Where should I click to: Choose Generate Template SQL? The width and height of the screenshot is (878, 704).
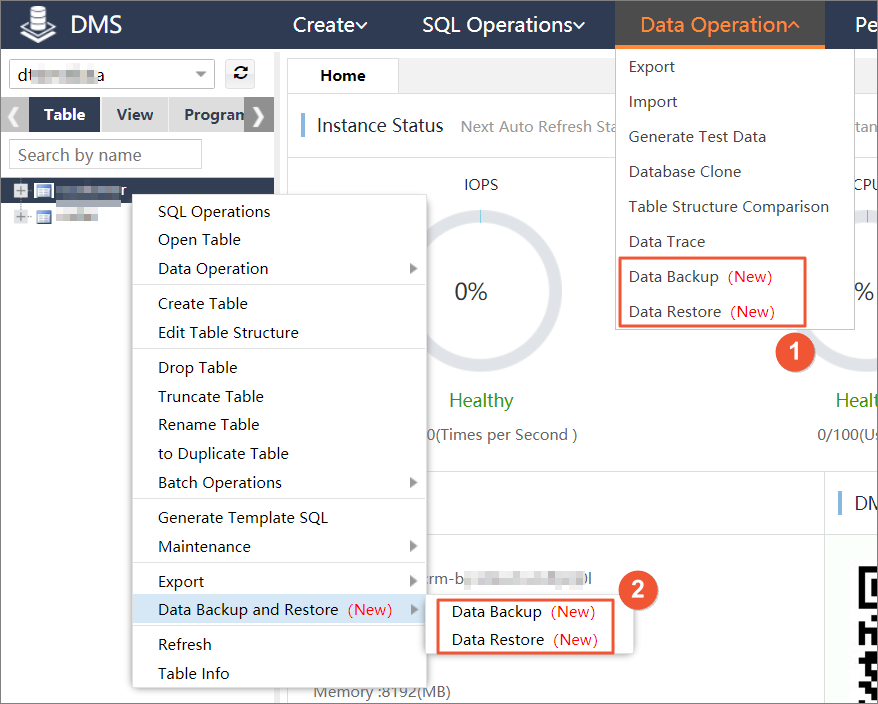243,517
